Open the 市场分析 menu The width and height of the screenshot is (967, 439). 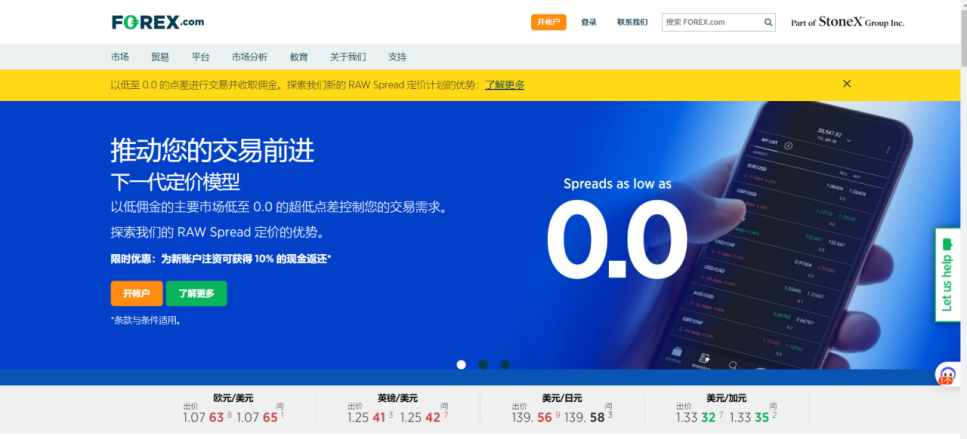250,57
